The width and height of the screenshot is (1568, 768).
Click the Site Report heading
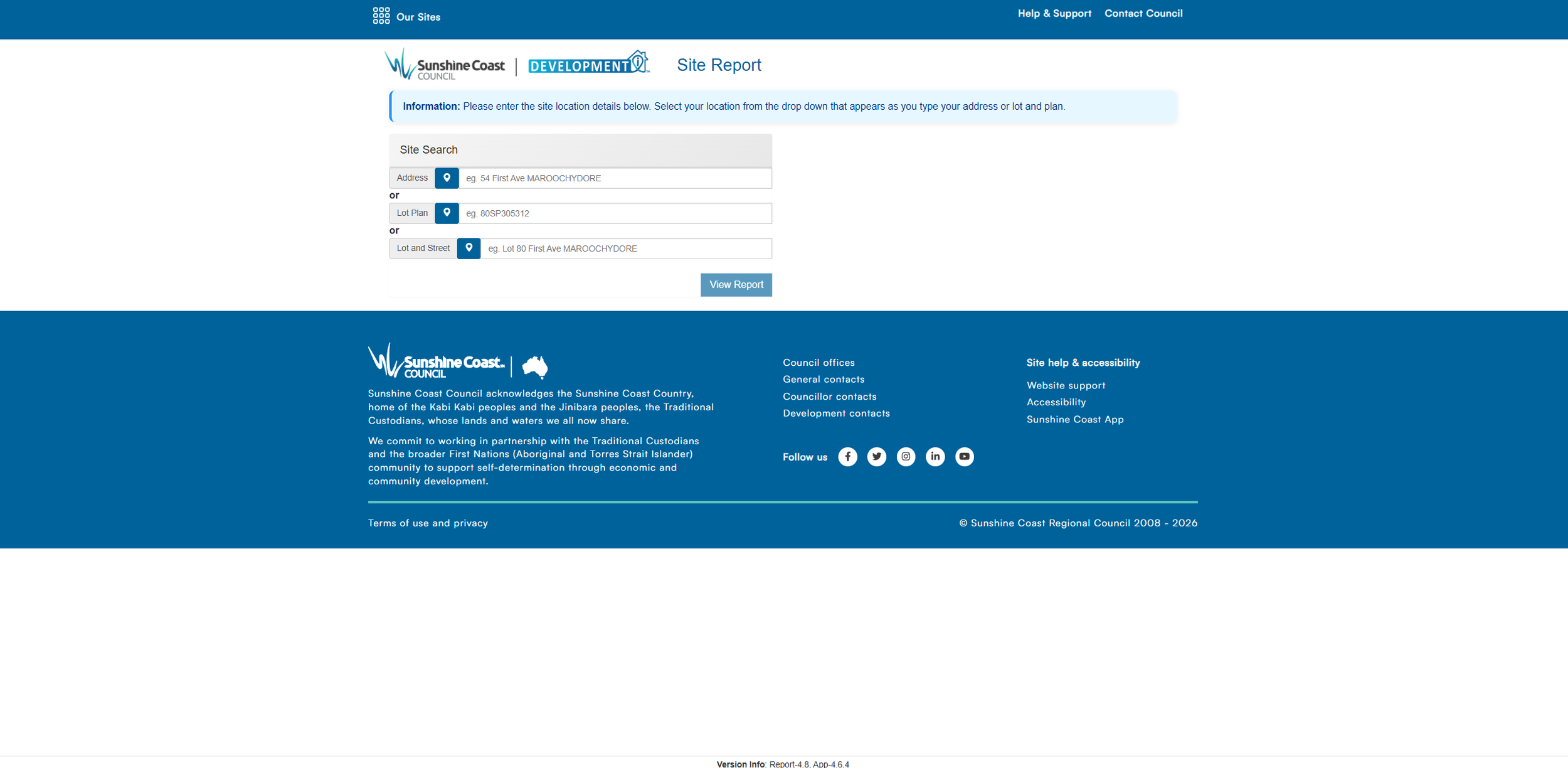point(719,65)
